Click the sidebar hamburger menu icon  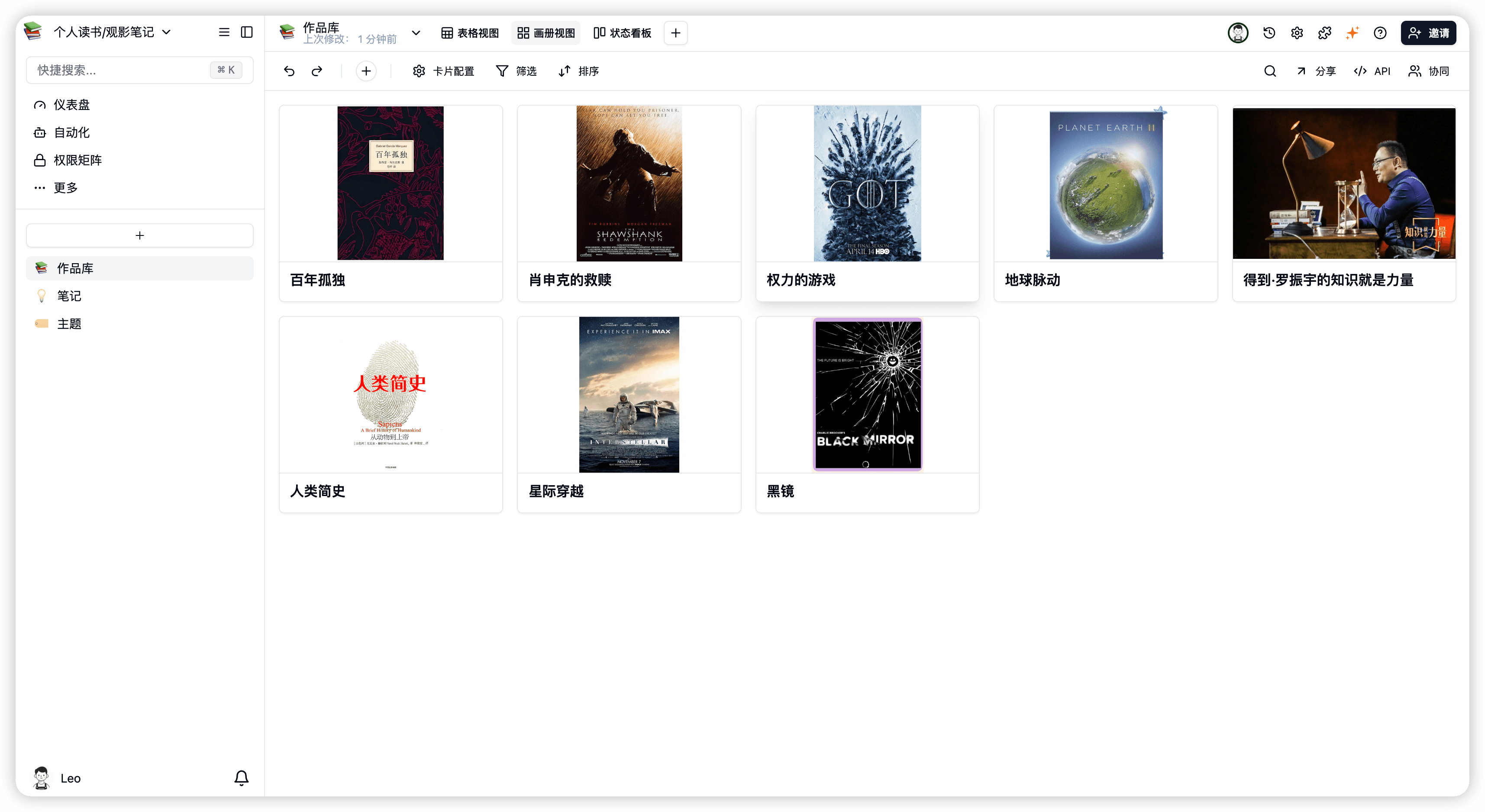pos(224,32)
